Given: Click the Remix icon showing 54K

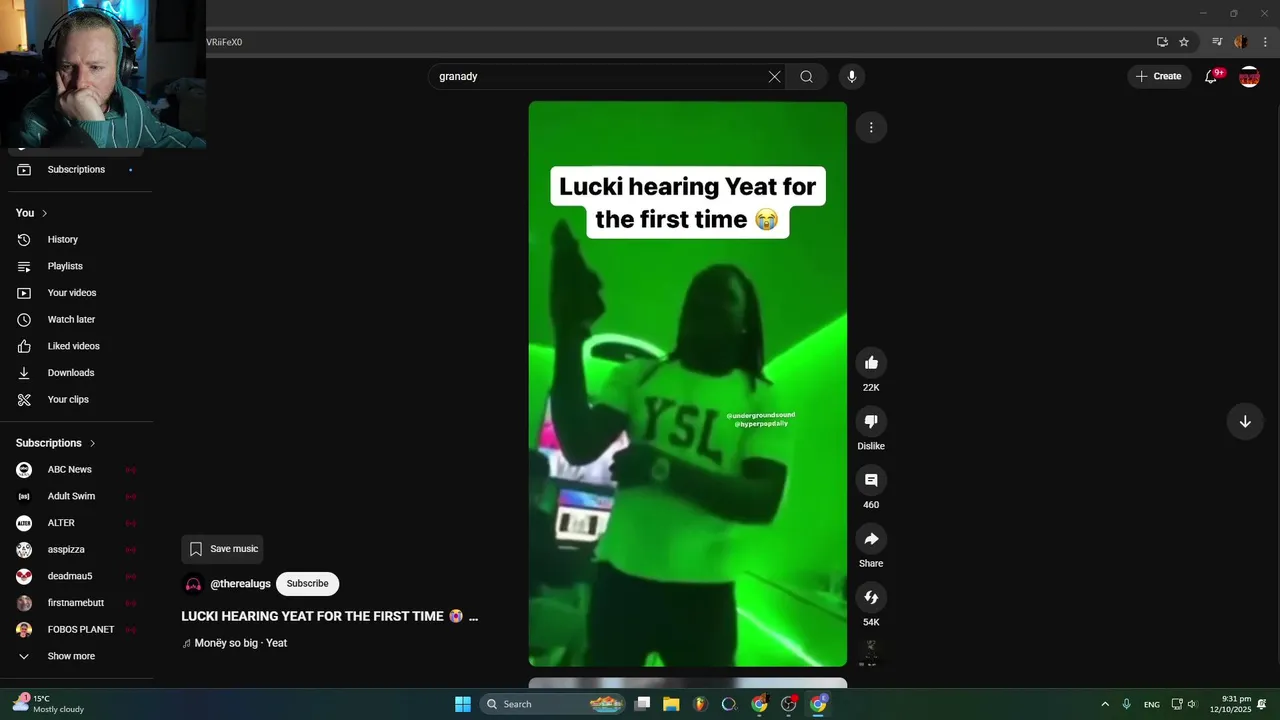Looking at the screenshot, I should [871, 597].
